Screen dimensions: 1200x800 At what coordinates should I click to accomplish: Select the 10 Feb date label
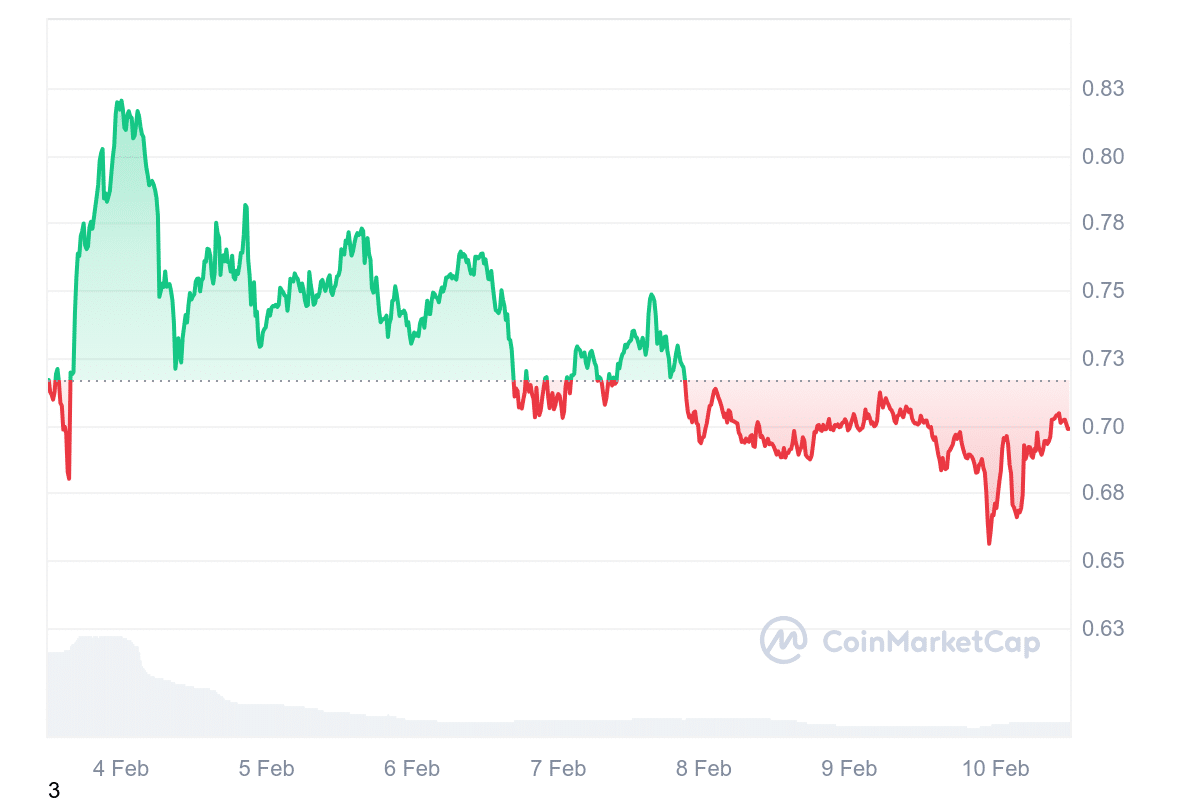(x=995, y=768)
